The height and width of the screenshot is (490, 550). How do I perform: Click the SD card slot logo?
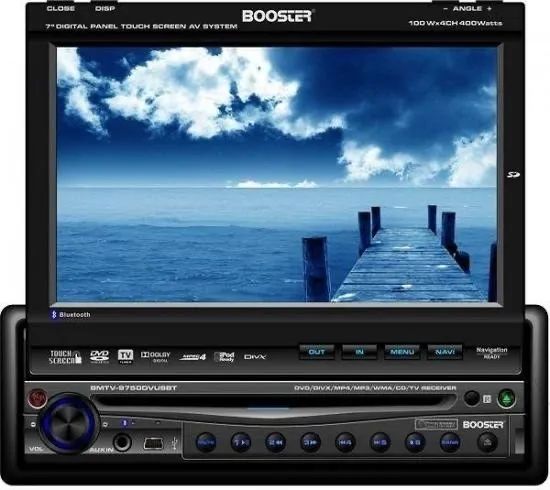[513, 175]
